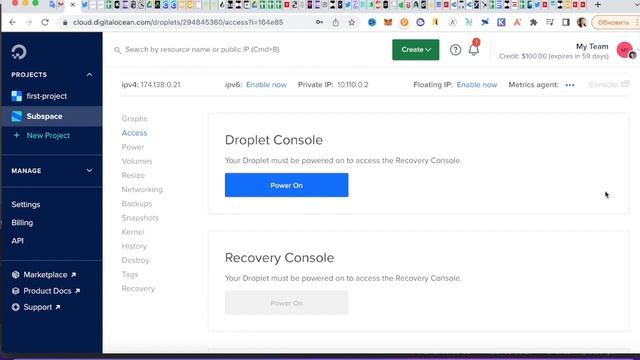The height and width of the screenshot is (360, 640).
Task: Focus the resource search field
Action: click(x=202, y=50)
